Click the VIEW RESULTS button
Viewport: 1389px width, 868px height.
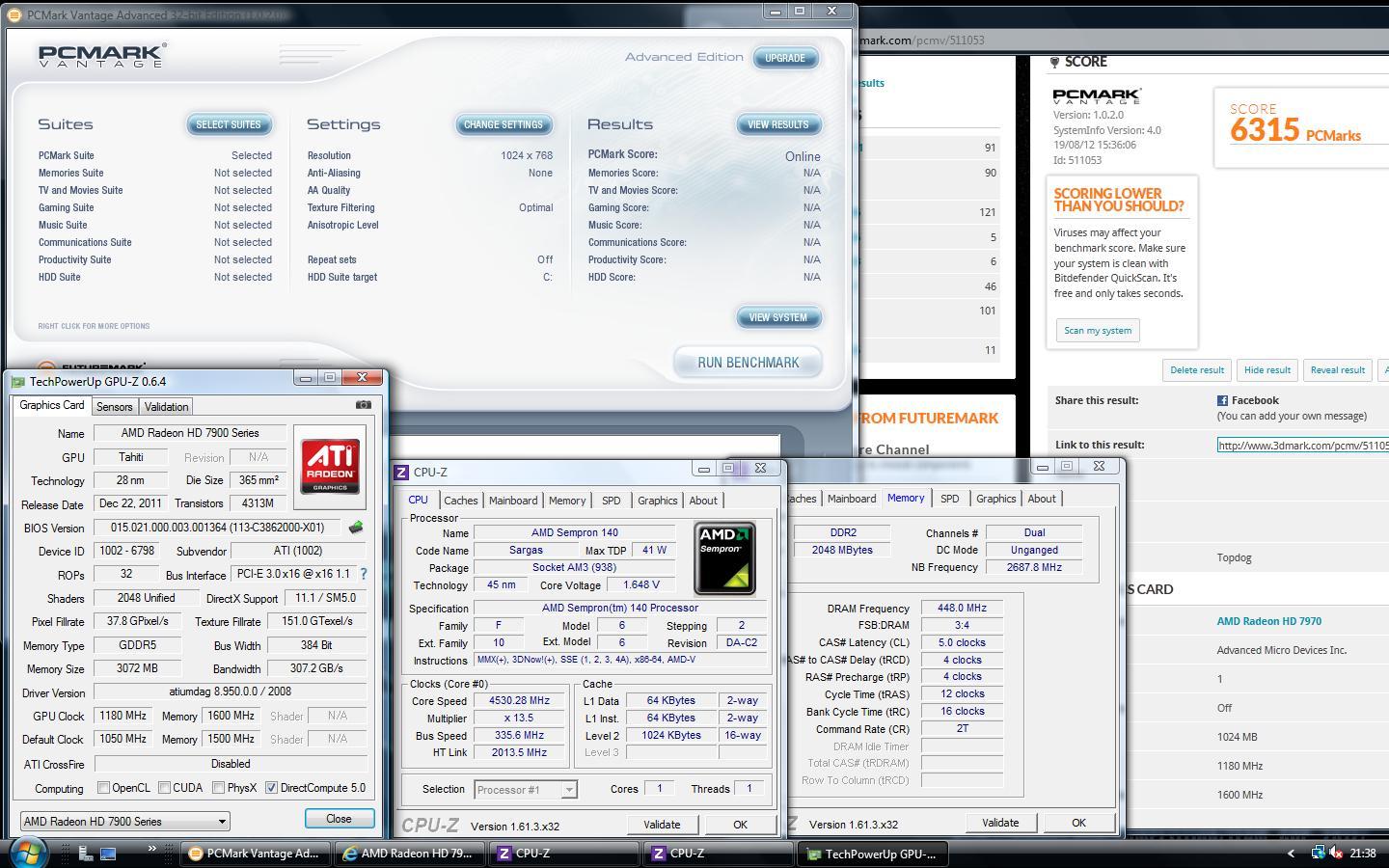(x=777, y=124)
